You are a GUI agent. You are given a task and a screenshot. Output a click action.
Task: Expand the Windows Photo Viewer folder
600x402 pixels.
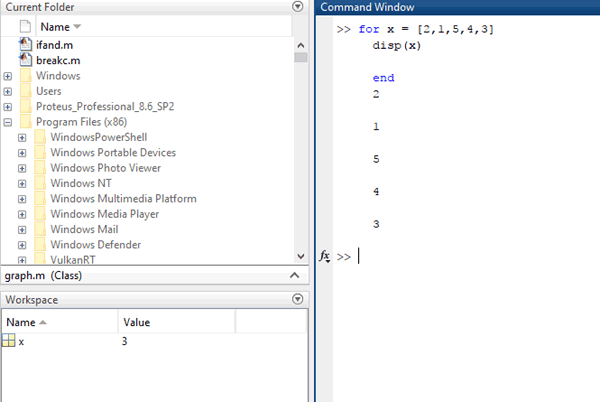[x=22, y=168]
